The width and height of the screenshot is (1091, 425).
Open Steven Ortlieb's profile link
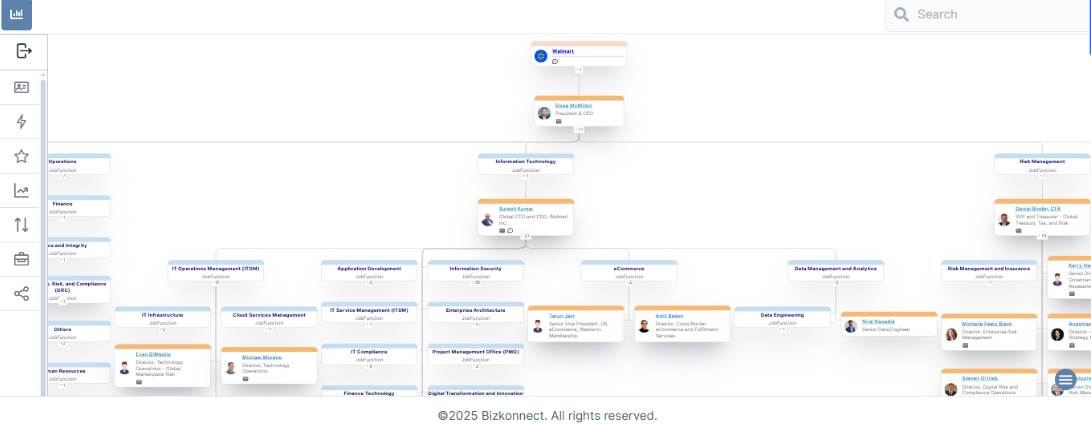click(980, 378)
